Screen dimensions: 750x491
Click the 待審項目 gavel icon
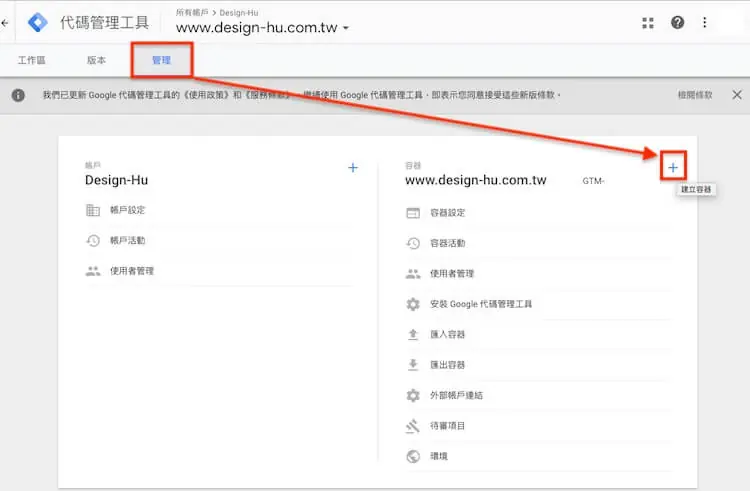(x=413, y=426)
